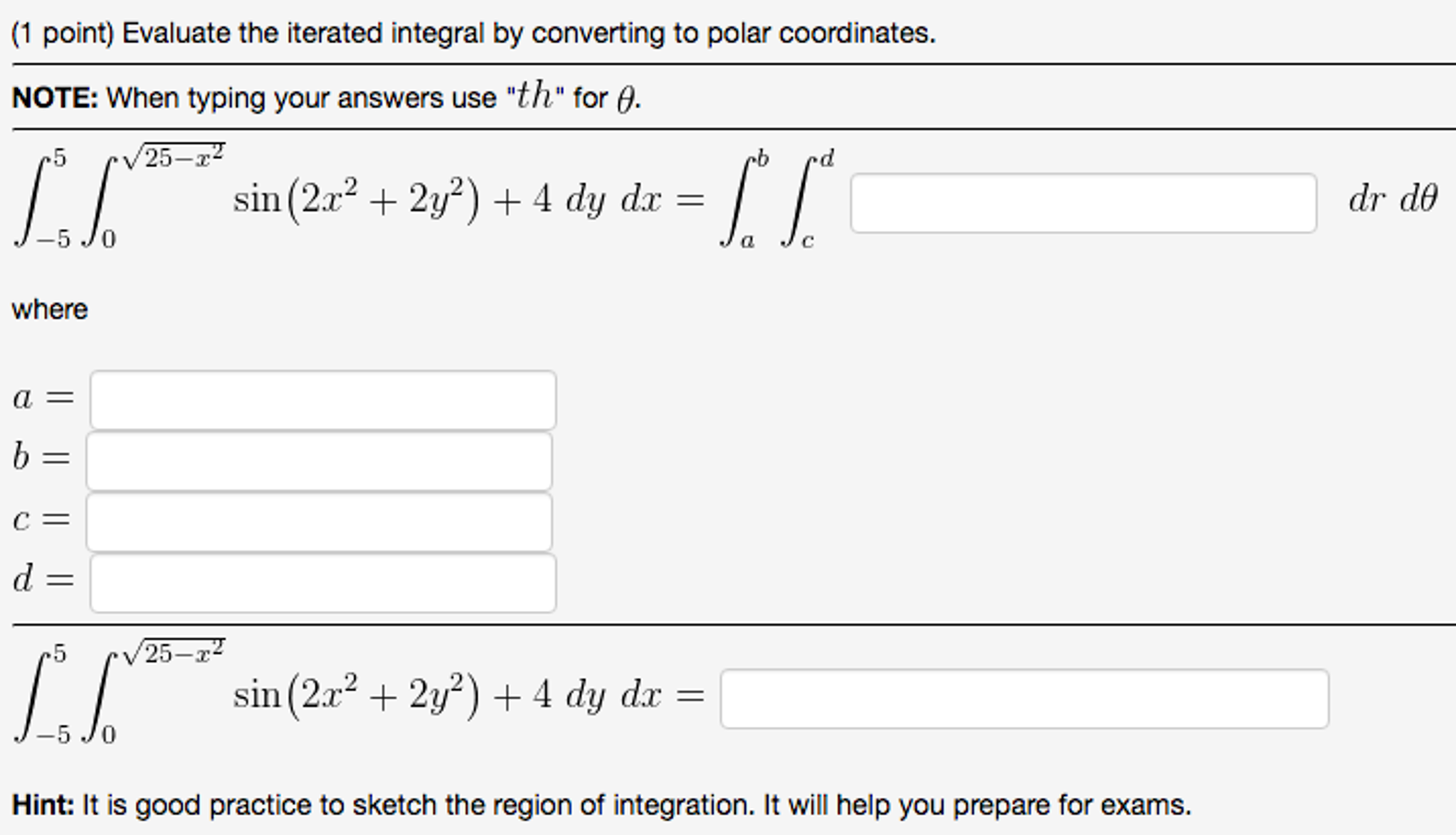Click the where label
This screenshot has width=1456, height=835.
48,307
